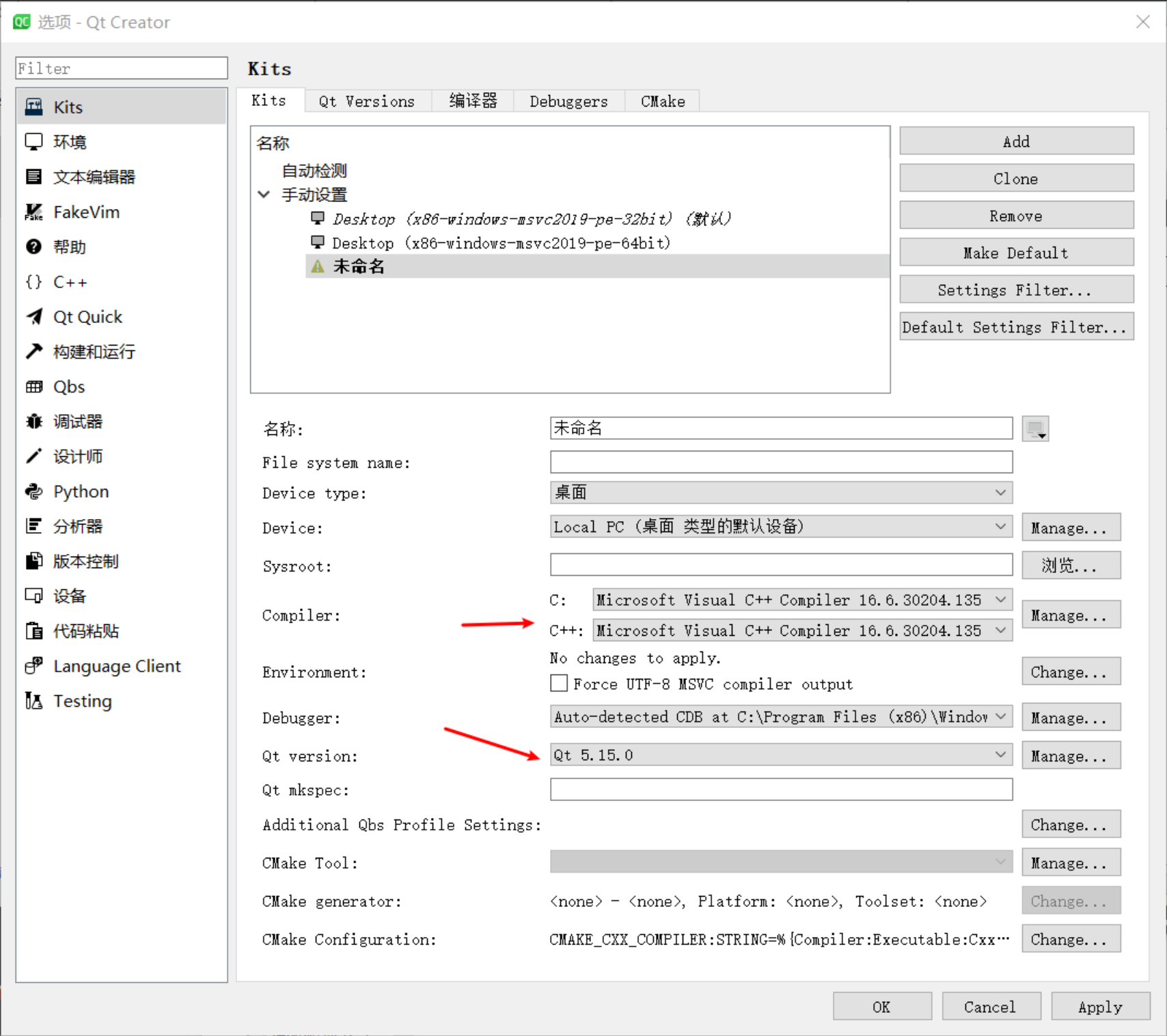1167x1036 pixels.
Task: Click Manage... next to CMake Tool
Action: coord(1071,863)
